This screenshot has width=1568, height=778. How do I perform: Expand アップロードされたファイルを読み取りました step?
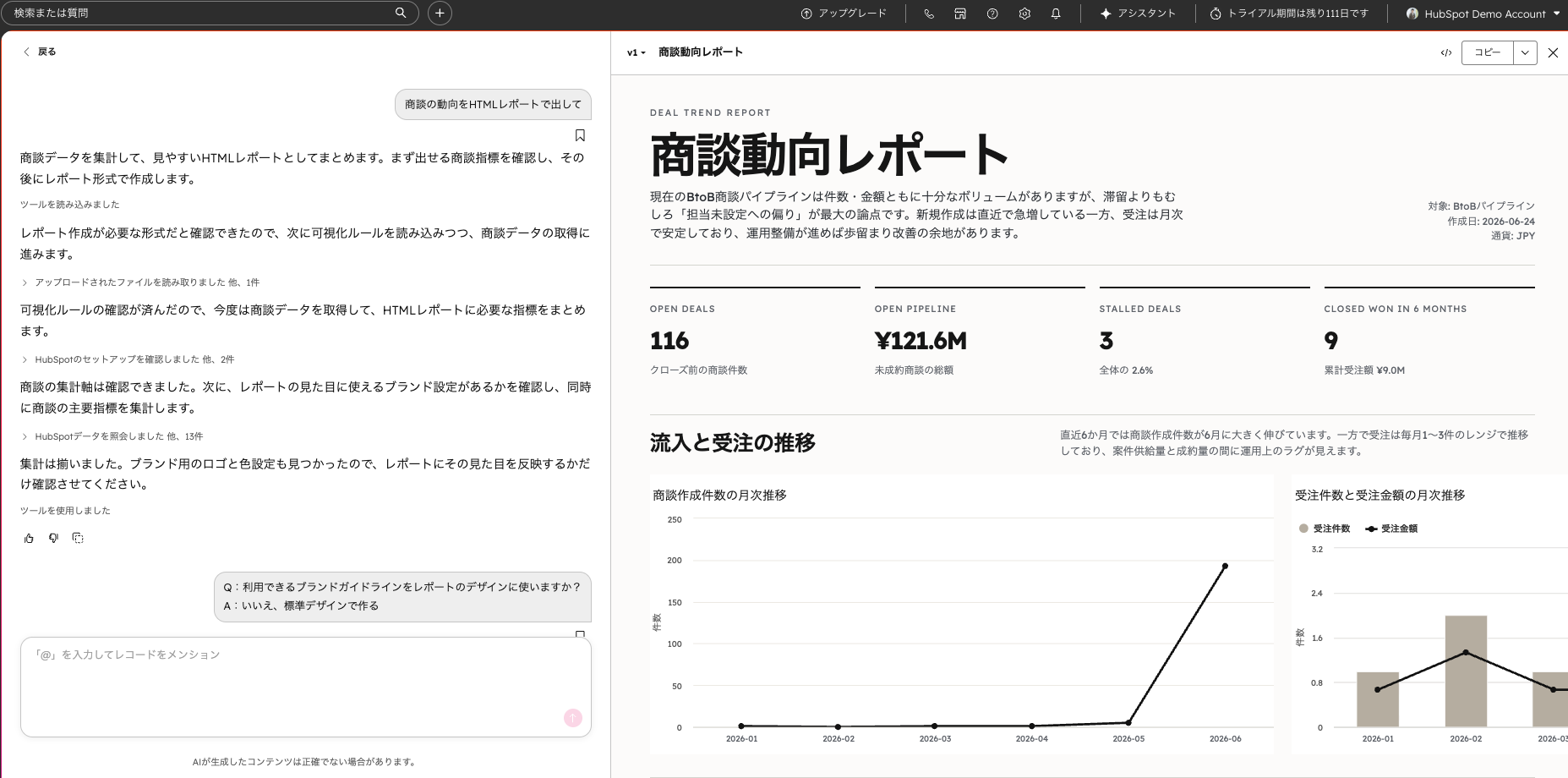point(141,282)
